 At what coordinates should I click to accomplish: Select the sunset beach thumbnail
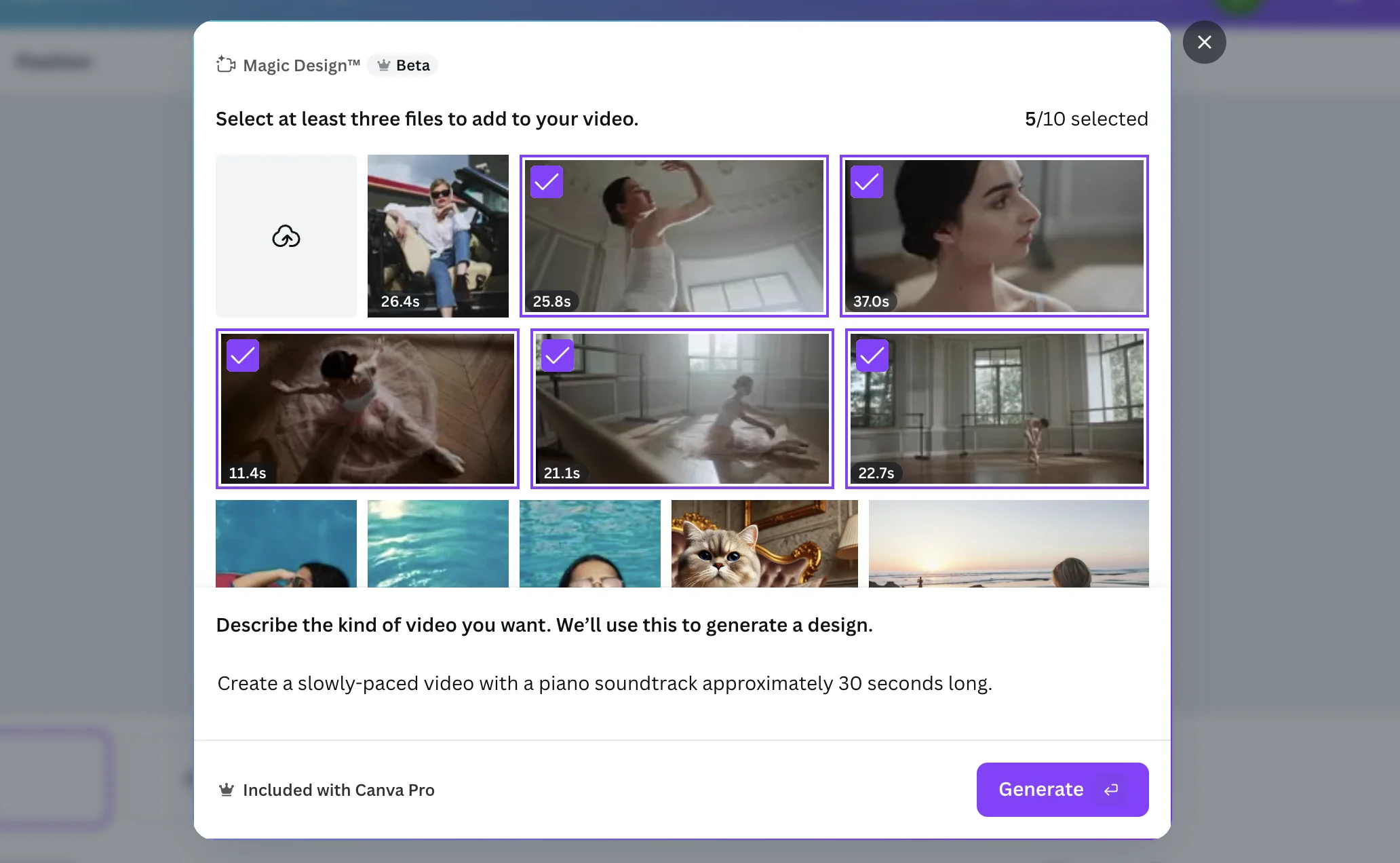coord(1008,543)
